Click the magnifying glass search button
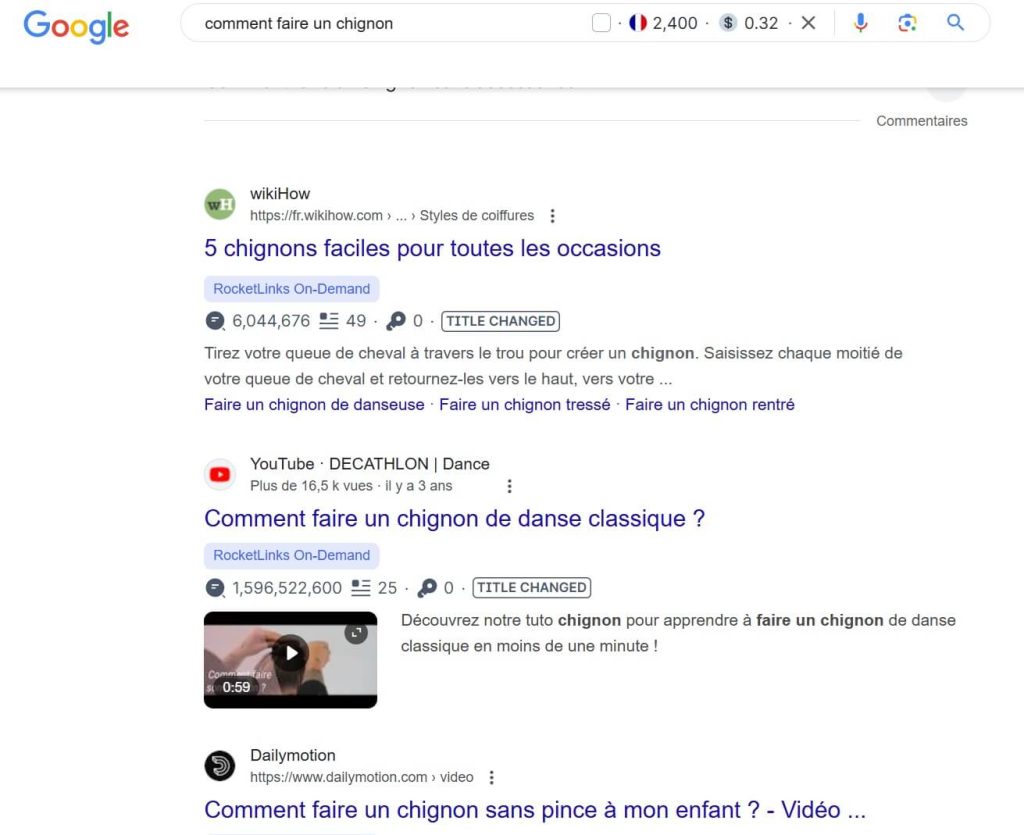The width and height of the screenshot is (1024, 835). pyautogui.click(x=955, y=23)
